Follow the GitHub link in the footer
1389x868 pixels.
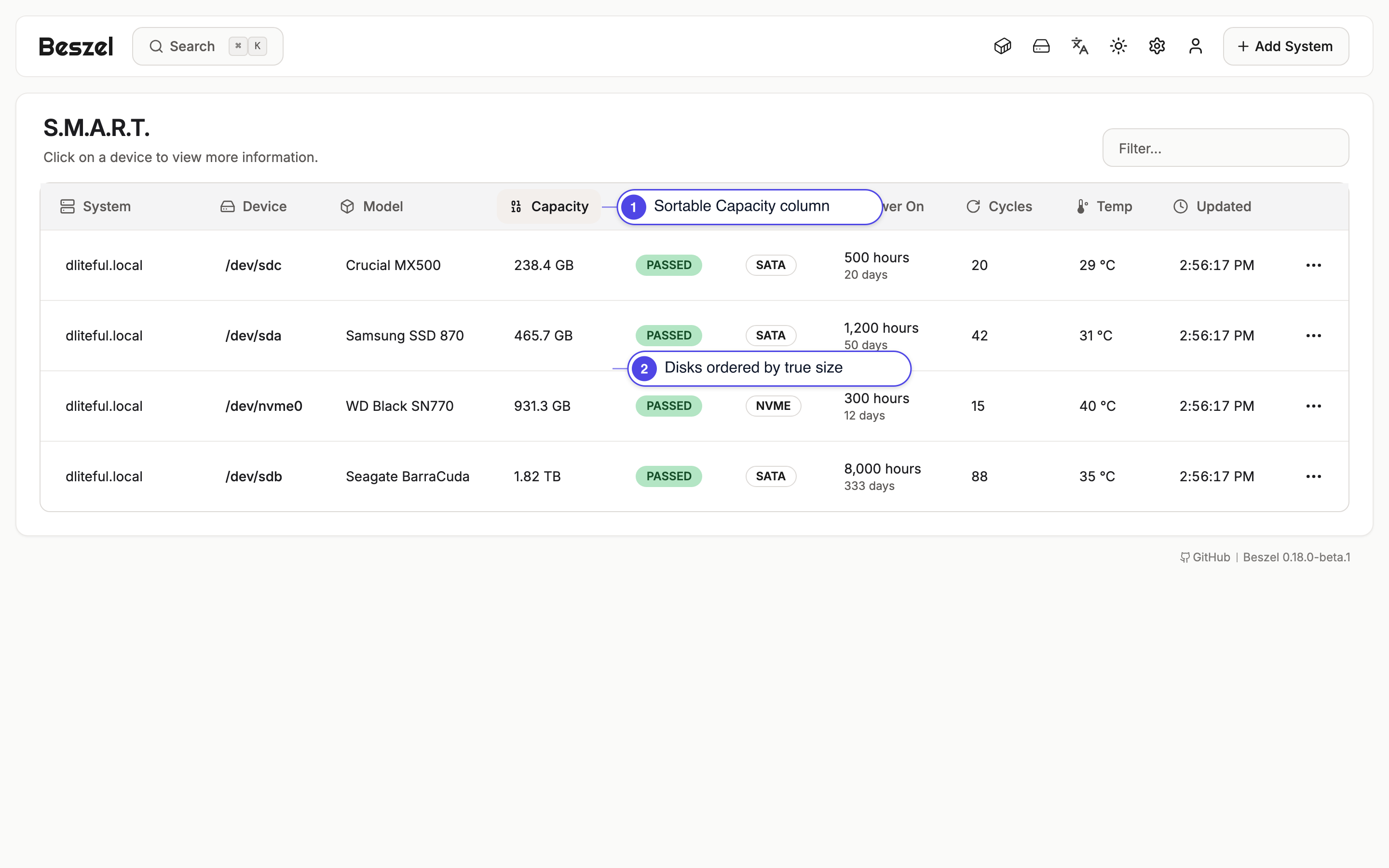[1205, 557]
